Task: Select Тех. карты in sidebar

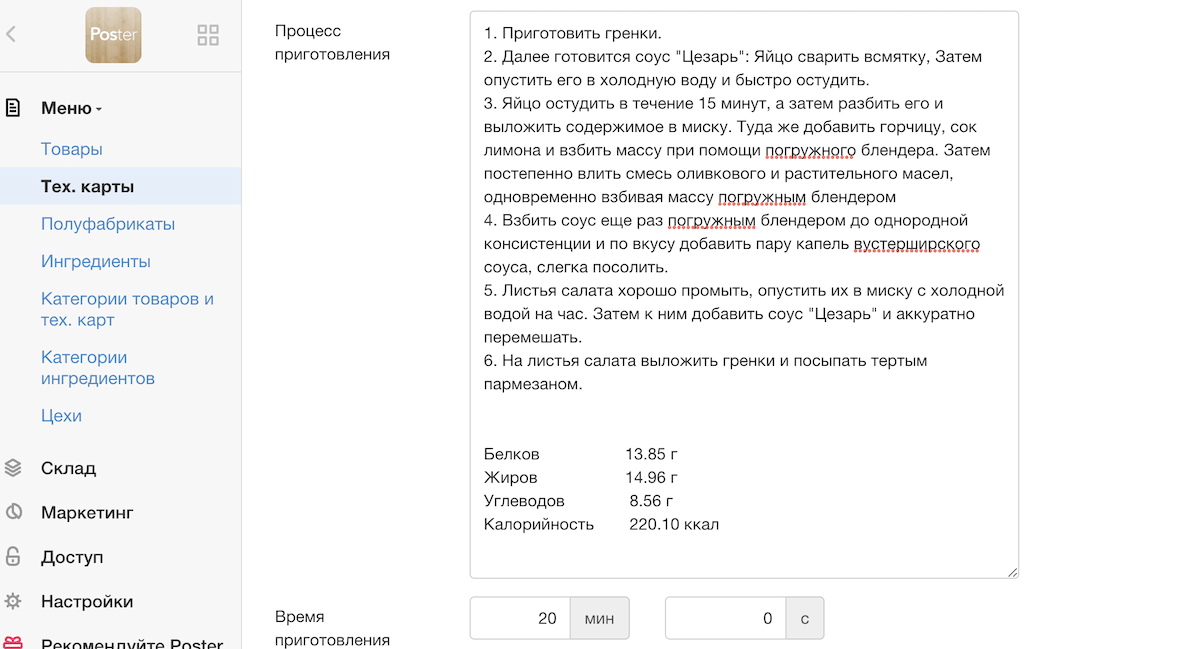Action: pos(87,187)
